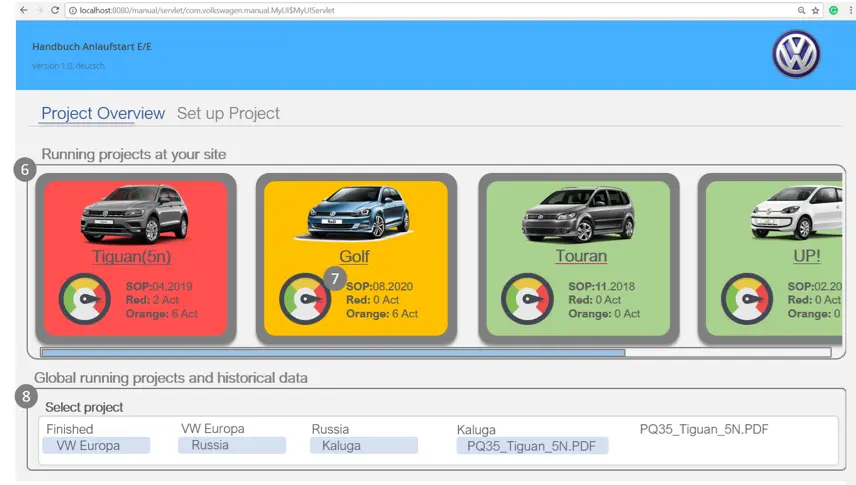This screenshot has width=856, height=485.
Task: Click the Volkswagen logo in header
Action: click(796, 54)
